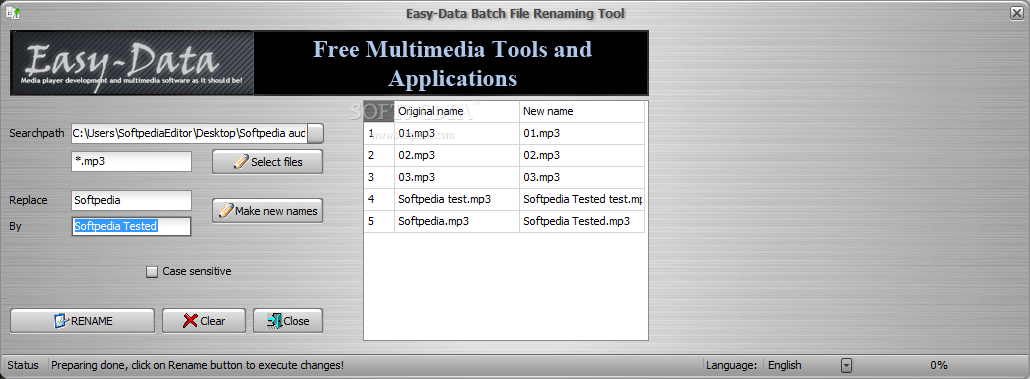1030x379 pixels.
Task: Click the Free Multimedia Tools and Applications banner
Action: tap(452, 63)
